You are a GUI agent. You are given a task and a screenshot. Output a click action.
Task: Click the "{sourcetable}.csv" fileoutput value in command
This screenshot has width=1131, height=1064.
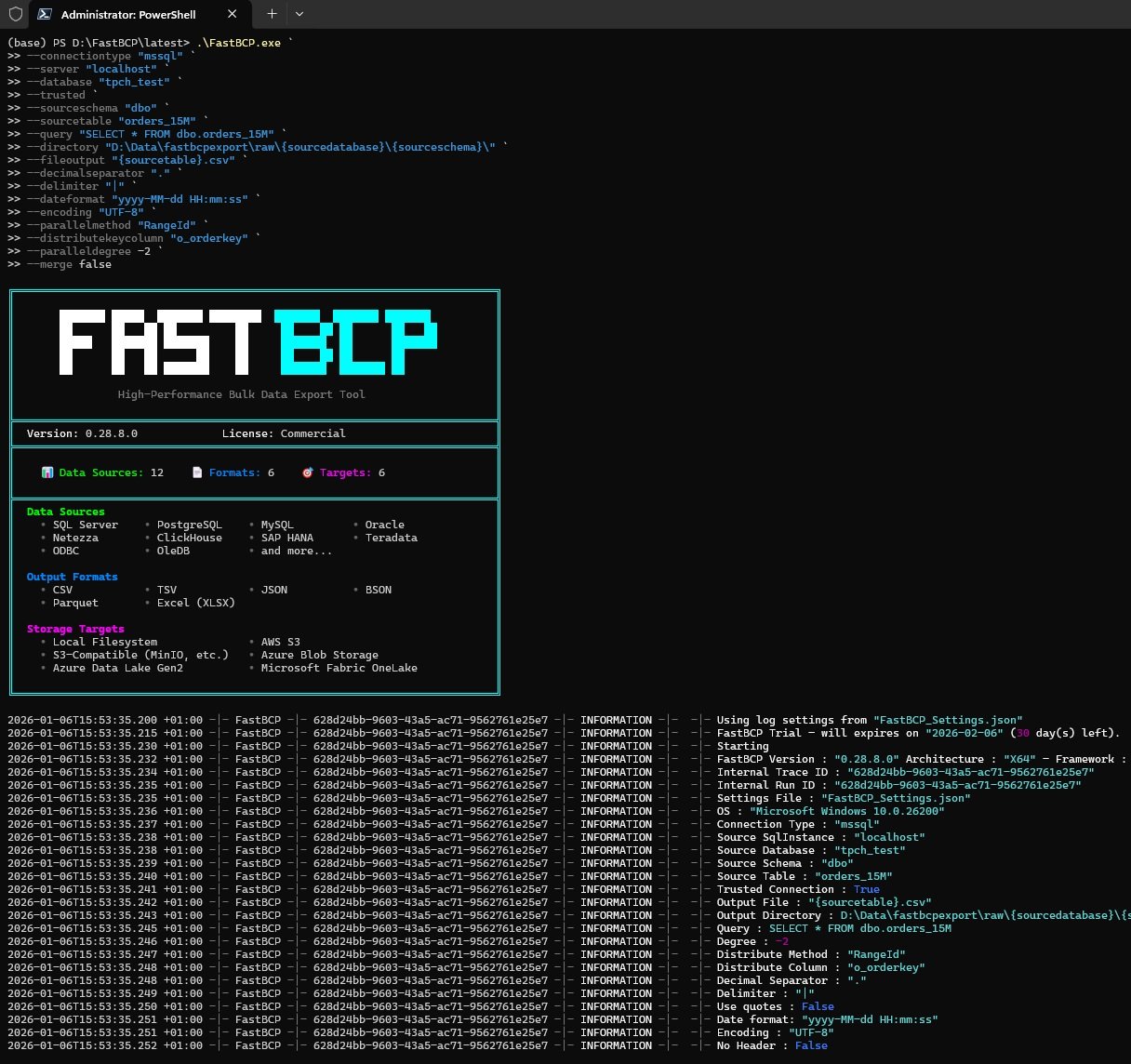(174, 160)
